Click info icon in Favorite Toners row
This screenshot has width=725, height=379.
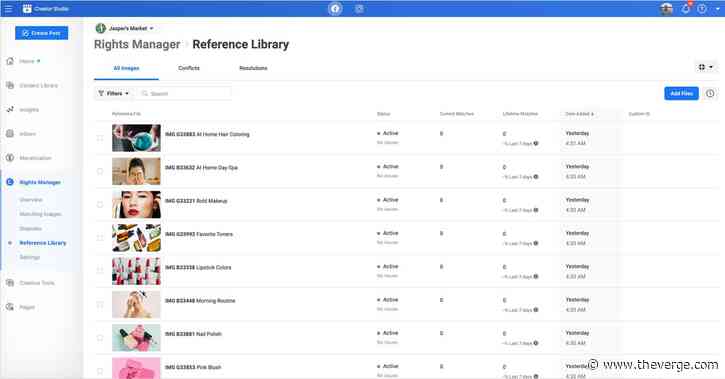[536, 243]
